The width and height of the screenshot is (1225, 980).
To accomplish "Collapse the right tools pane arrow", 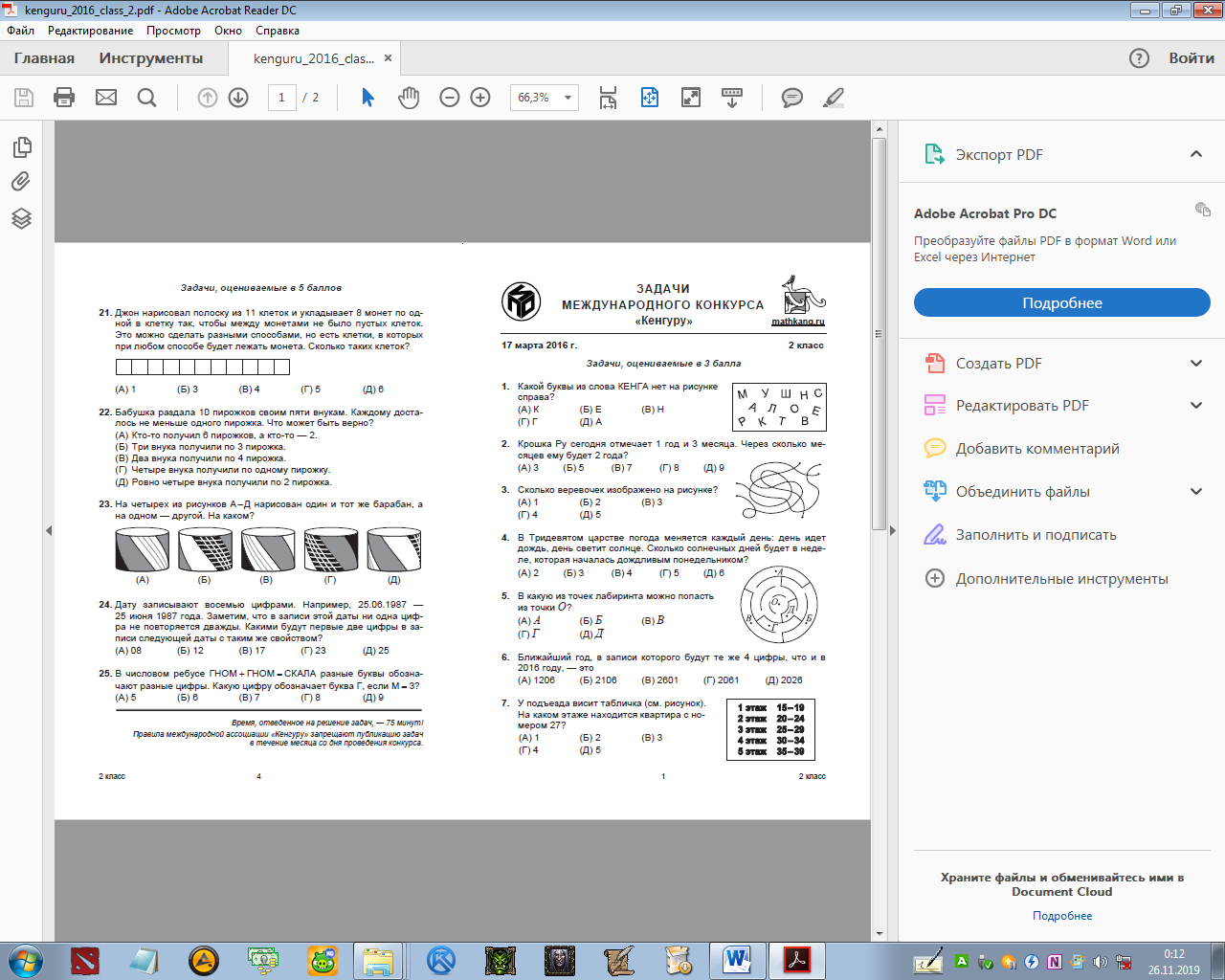I will coord(892,530).
